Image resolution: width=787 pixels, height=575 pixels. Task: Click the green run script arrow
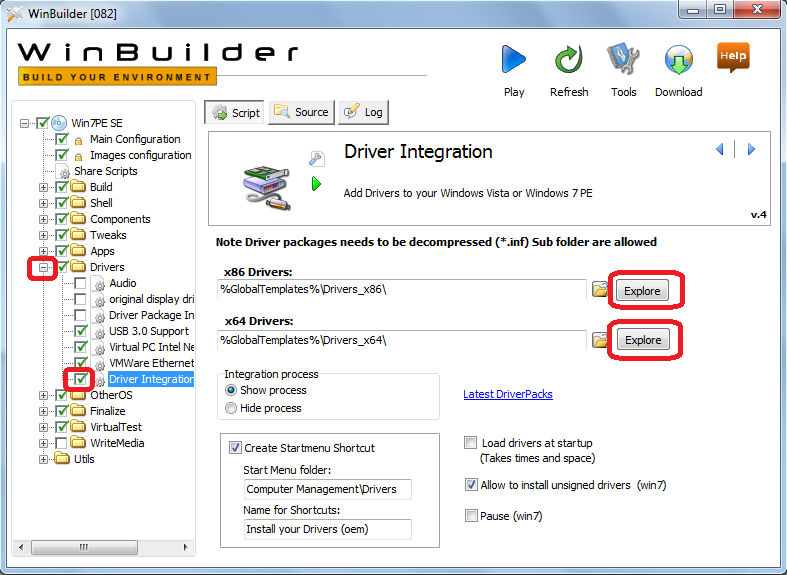(x=316, y=184)
